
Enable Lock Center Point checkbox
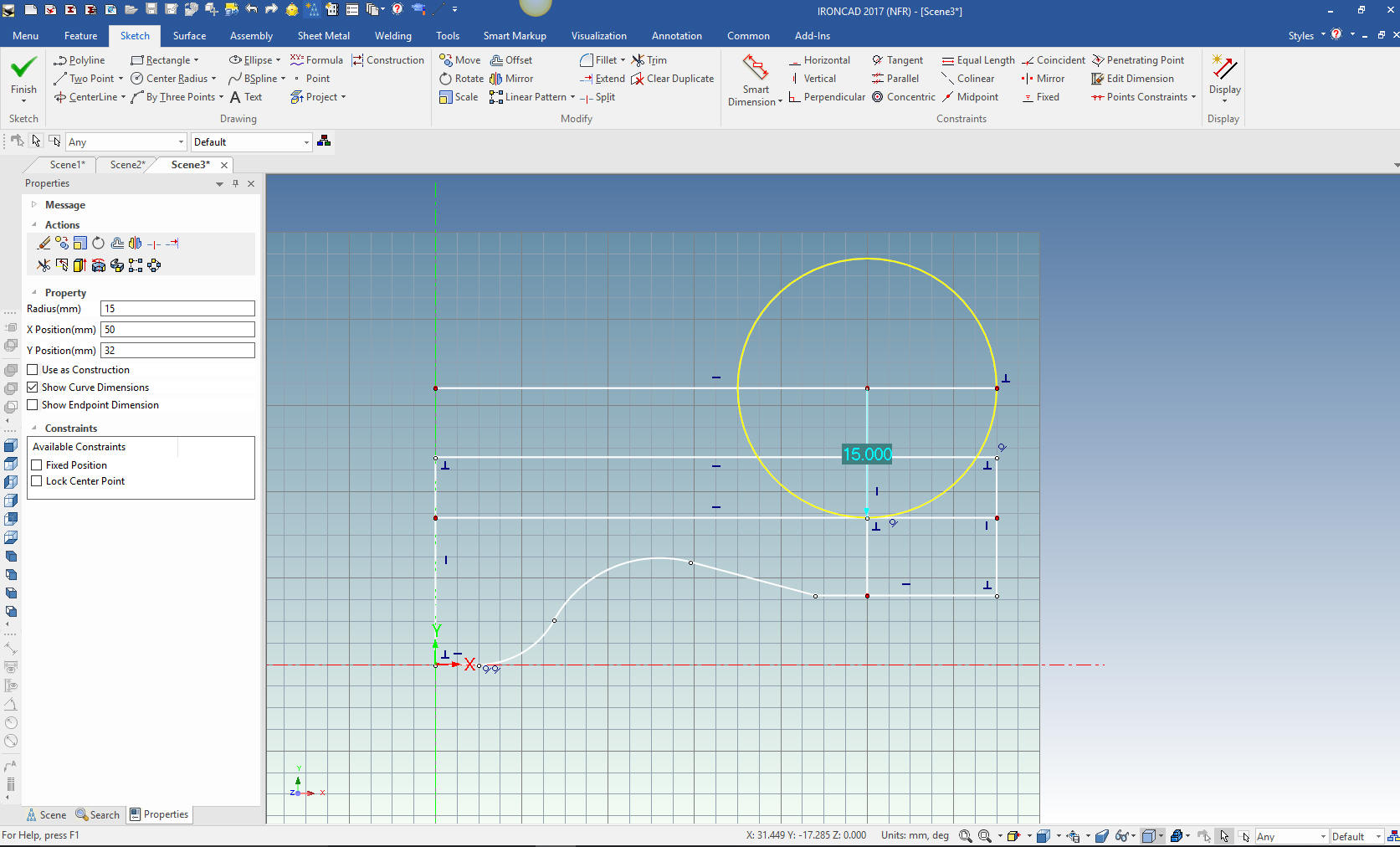37,481
